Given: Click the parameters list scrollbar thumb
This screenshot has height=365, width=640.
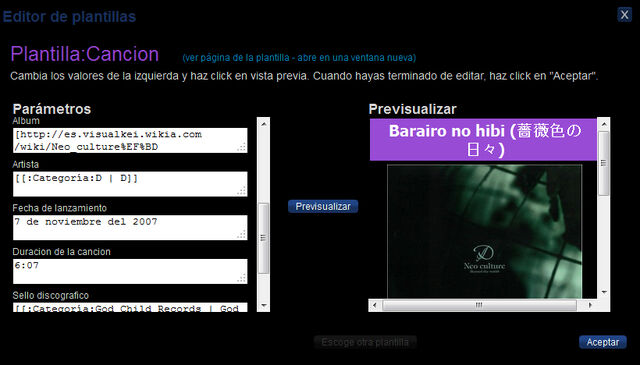Looking at the screenshot, I should (x=263, y=238).
